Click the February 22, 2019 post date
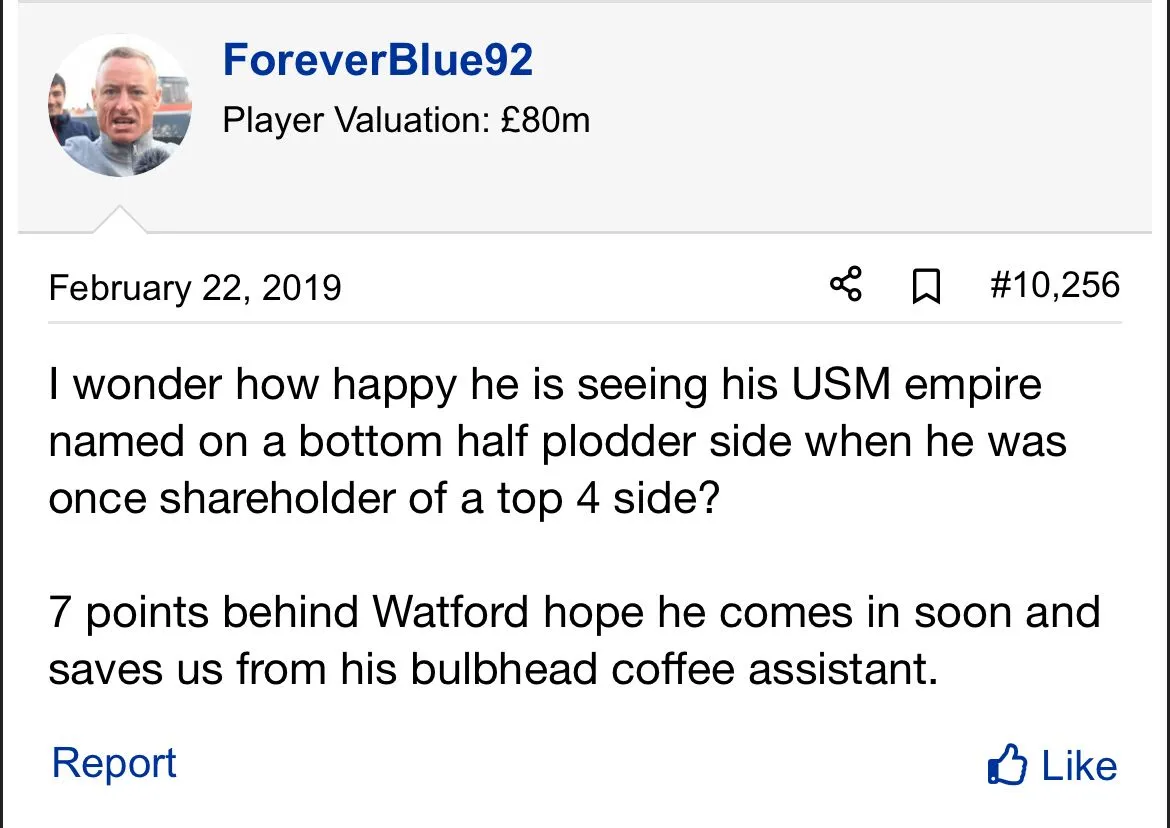Screen dimensions: 1170x828 click(195, 288)
